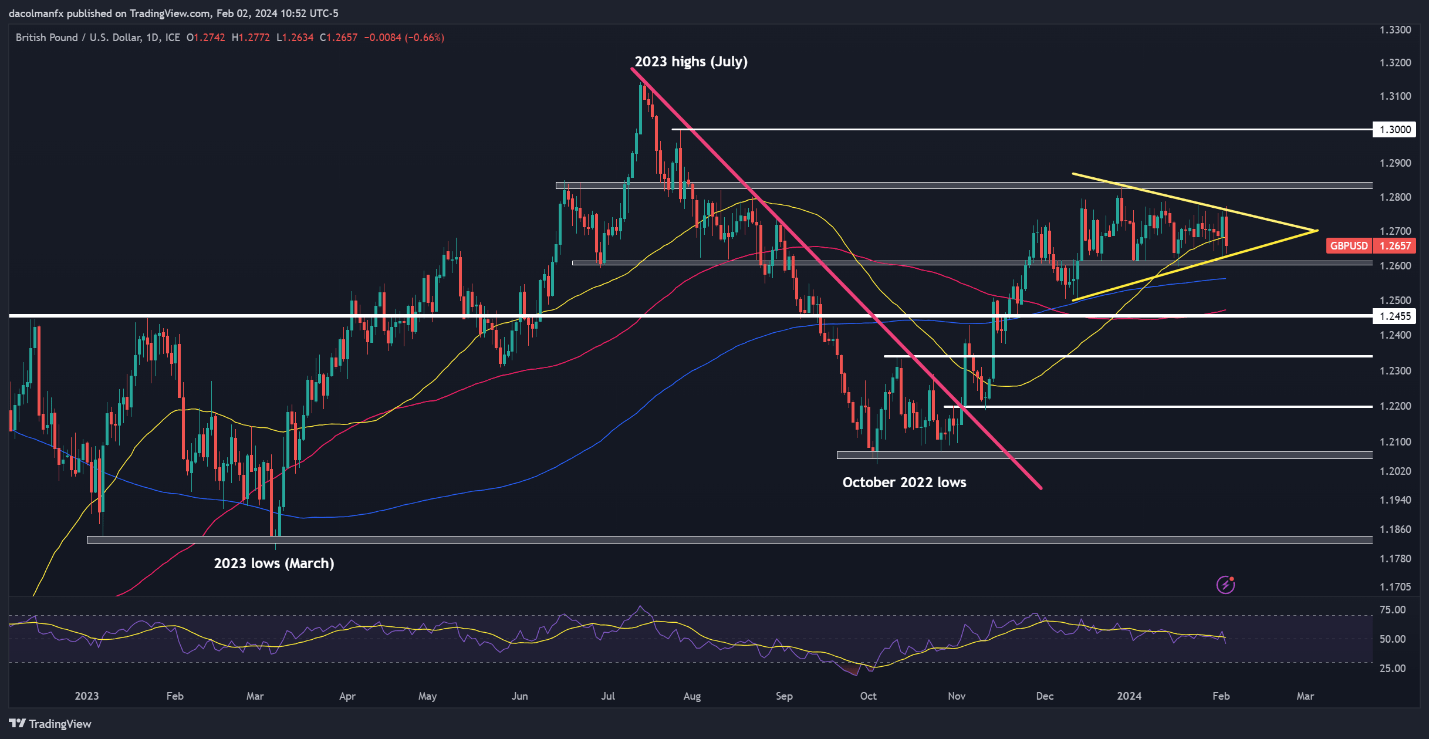Image resolution: width=1429 pixels, height=739 pixels.
Task: Click the Jun label on the time axis
Action: [x=520, y=695]
